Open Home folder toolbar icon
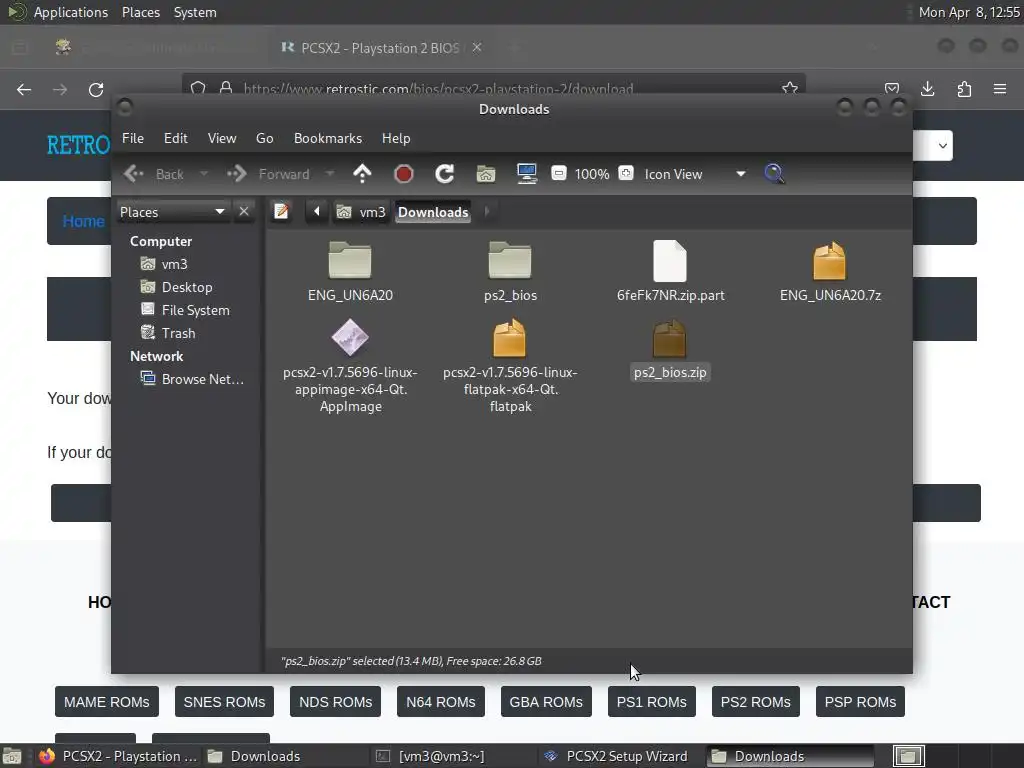This screenshot has width=1024, height=768. point(486,174)
